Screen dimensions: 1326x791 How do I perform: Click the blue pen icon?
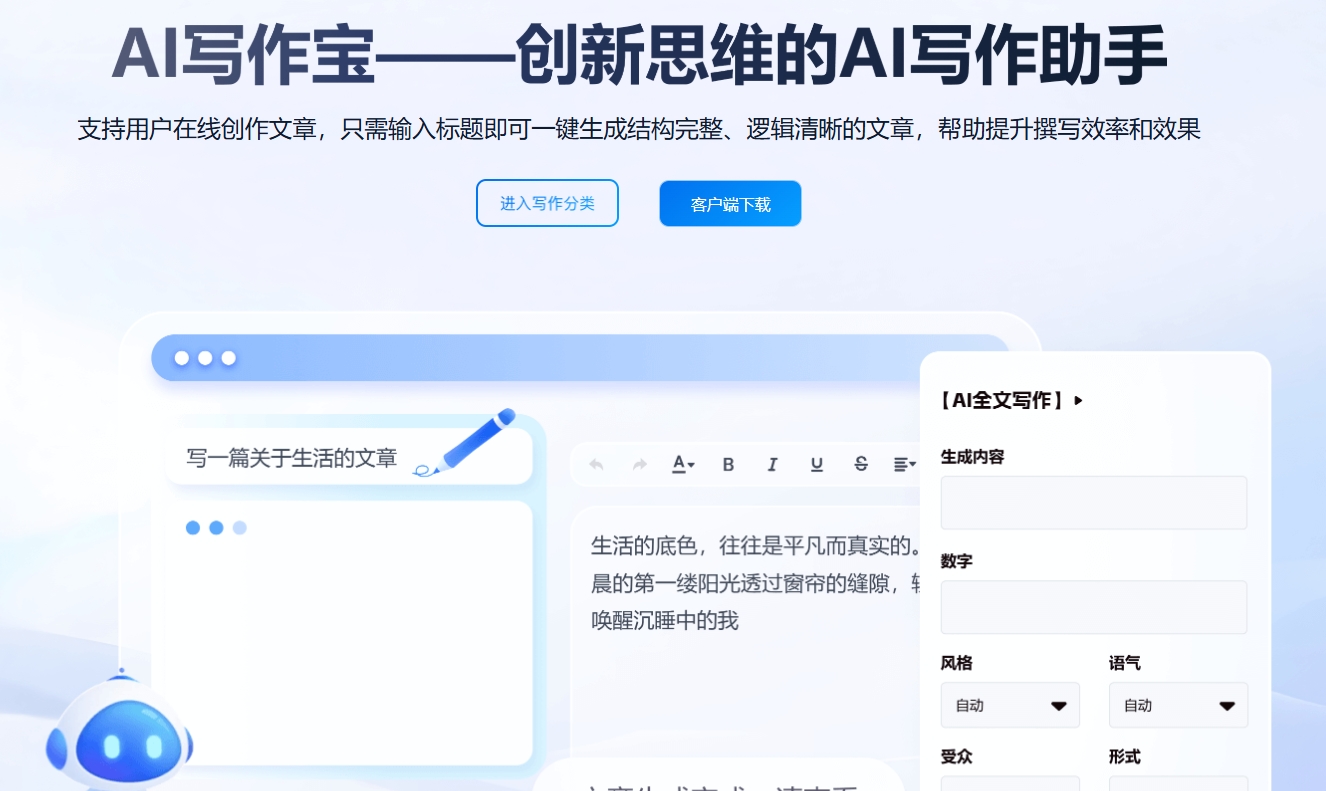465,441
